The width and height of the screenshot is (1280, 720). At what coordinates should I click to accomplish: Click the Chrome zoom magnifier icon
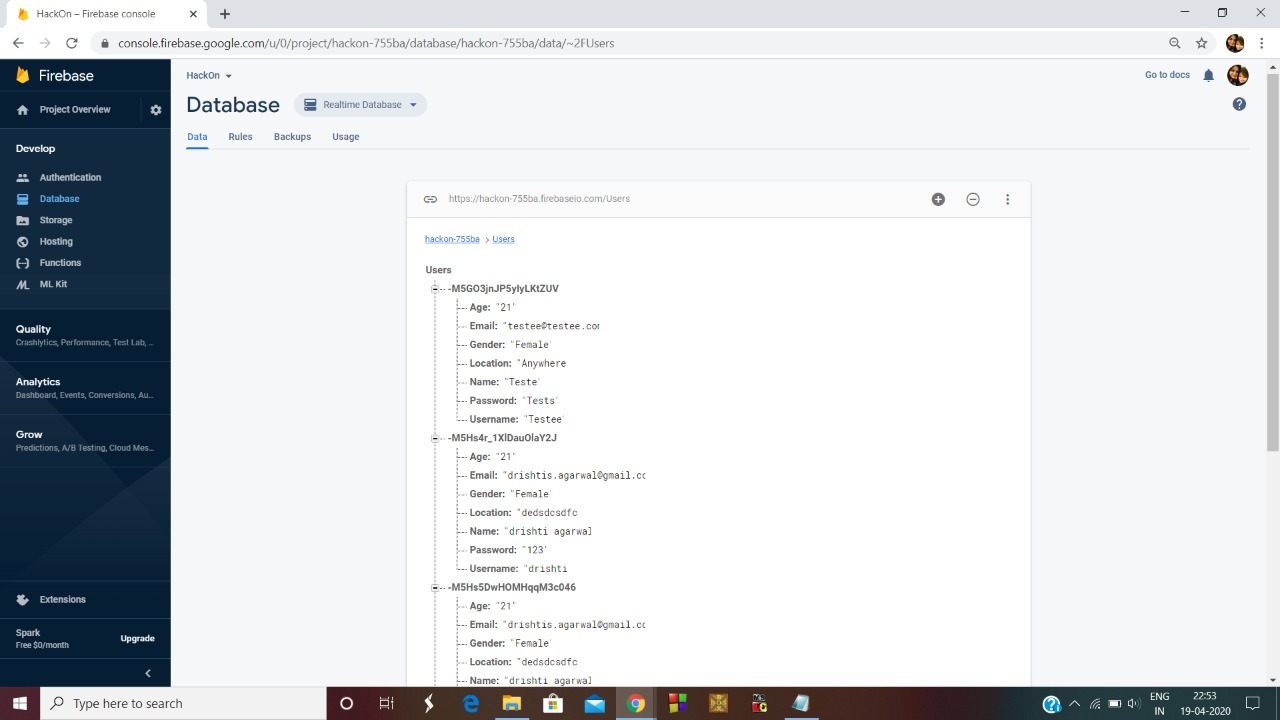coord(1175,43)
